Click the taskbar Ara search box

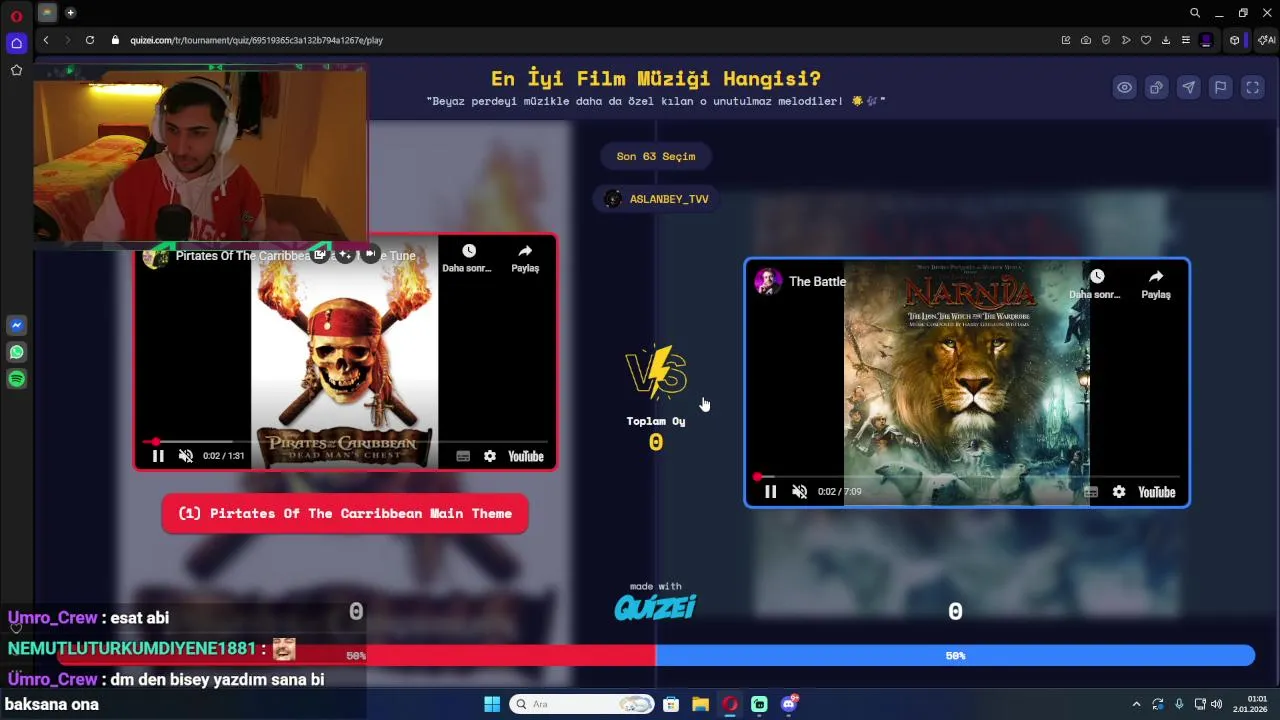pos(582,704)
